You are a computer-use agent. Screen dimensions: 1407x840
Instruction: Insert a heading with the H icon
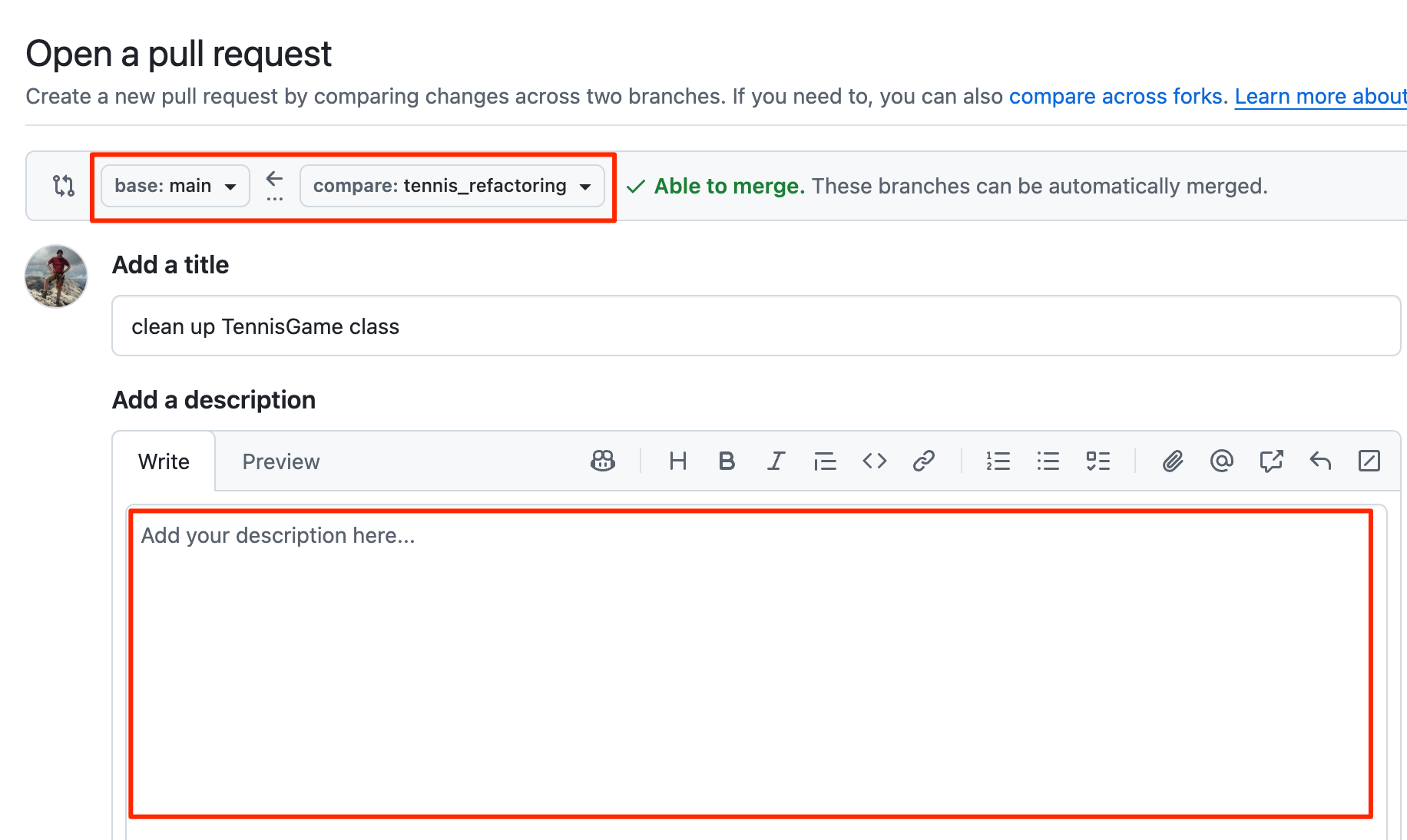[x=677, y=461]
